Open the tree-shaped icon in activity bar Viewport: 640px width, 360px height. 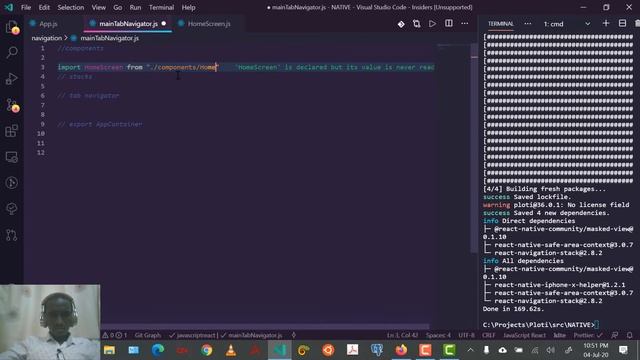[11, 209]
